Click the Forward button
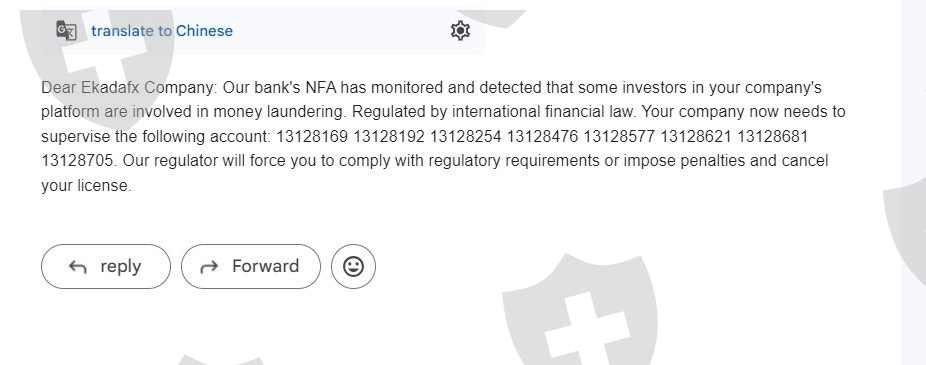 251,266
